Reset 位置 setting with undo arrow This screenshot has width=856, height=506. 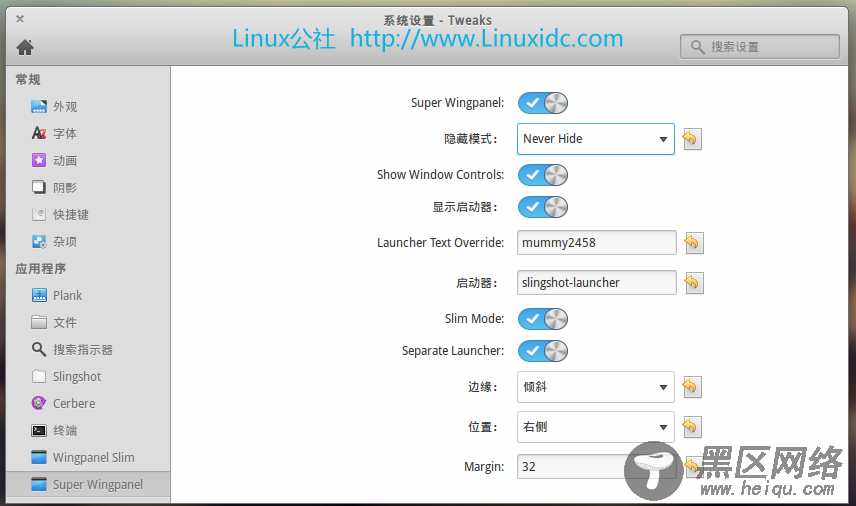pos(692,427)
